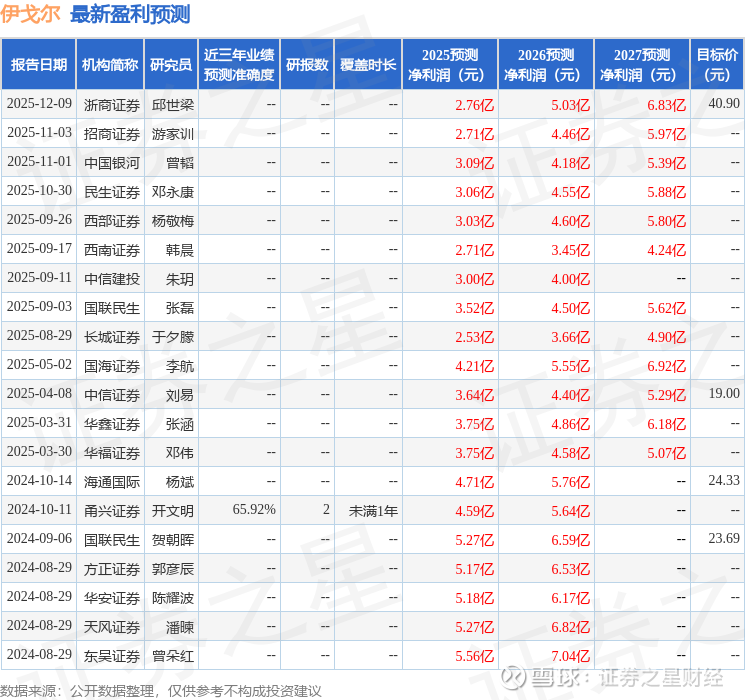The width and height of the screenshot is (745, 700).
Task: Select 长城证券 institution cell
Action: (x=112, y=336)
